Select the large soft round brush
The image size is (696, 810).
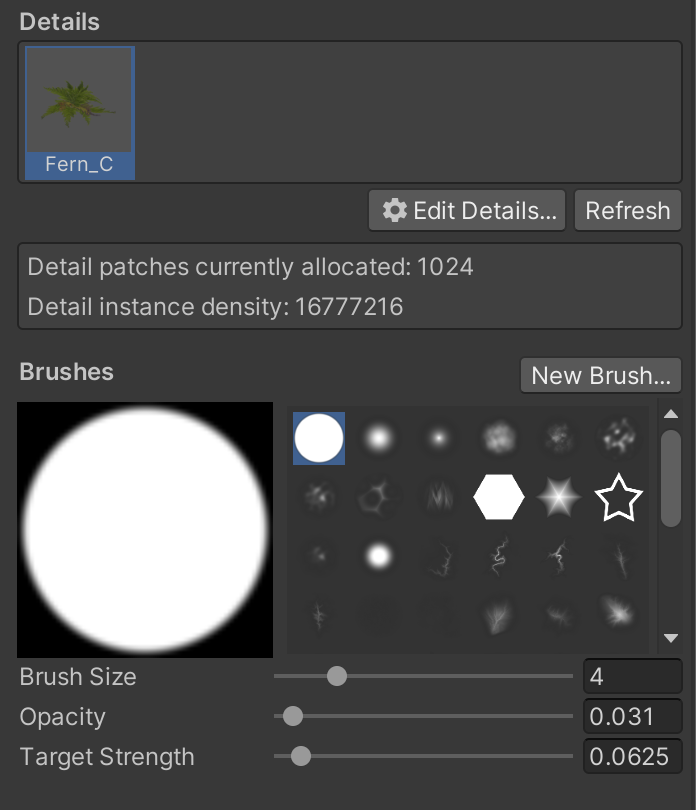(x=378, y=438)
